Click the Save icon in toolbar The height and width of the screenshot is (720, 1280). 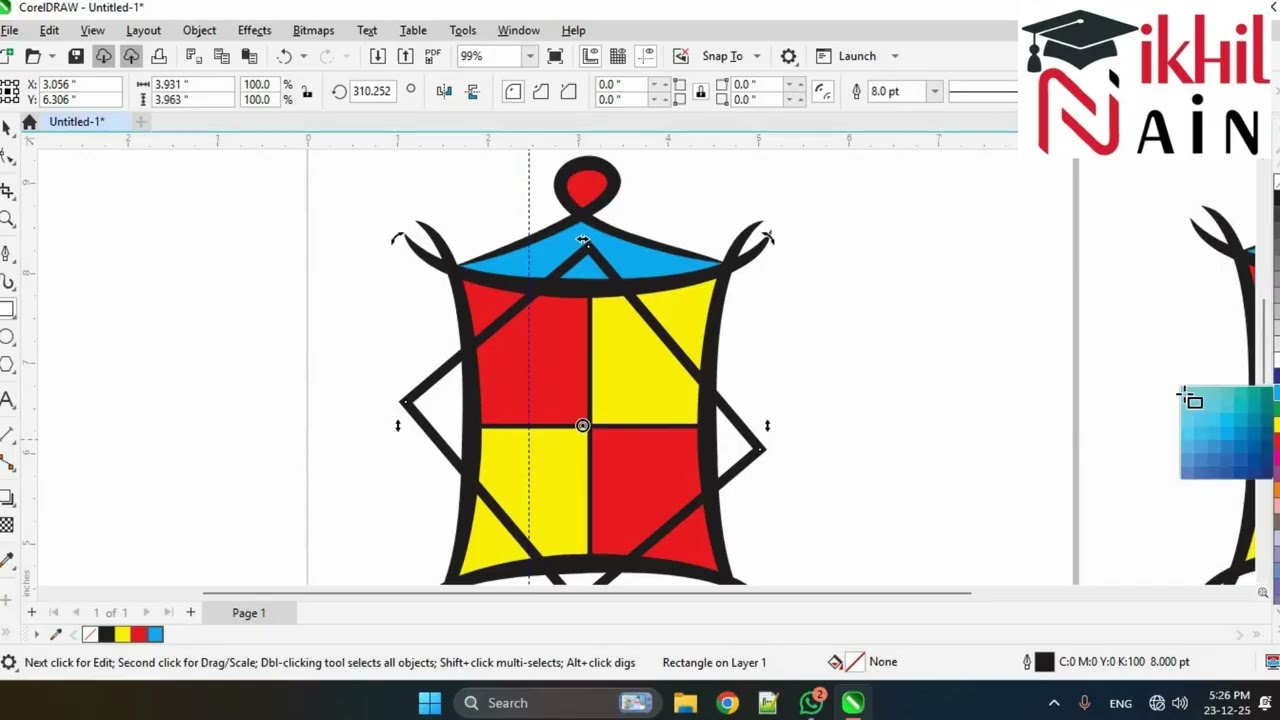point(76,57)
